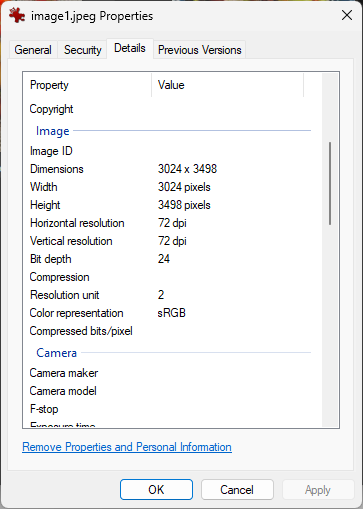Click the Value column header
The height and width of the screenshot is (509, 363).
(228, 85)
